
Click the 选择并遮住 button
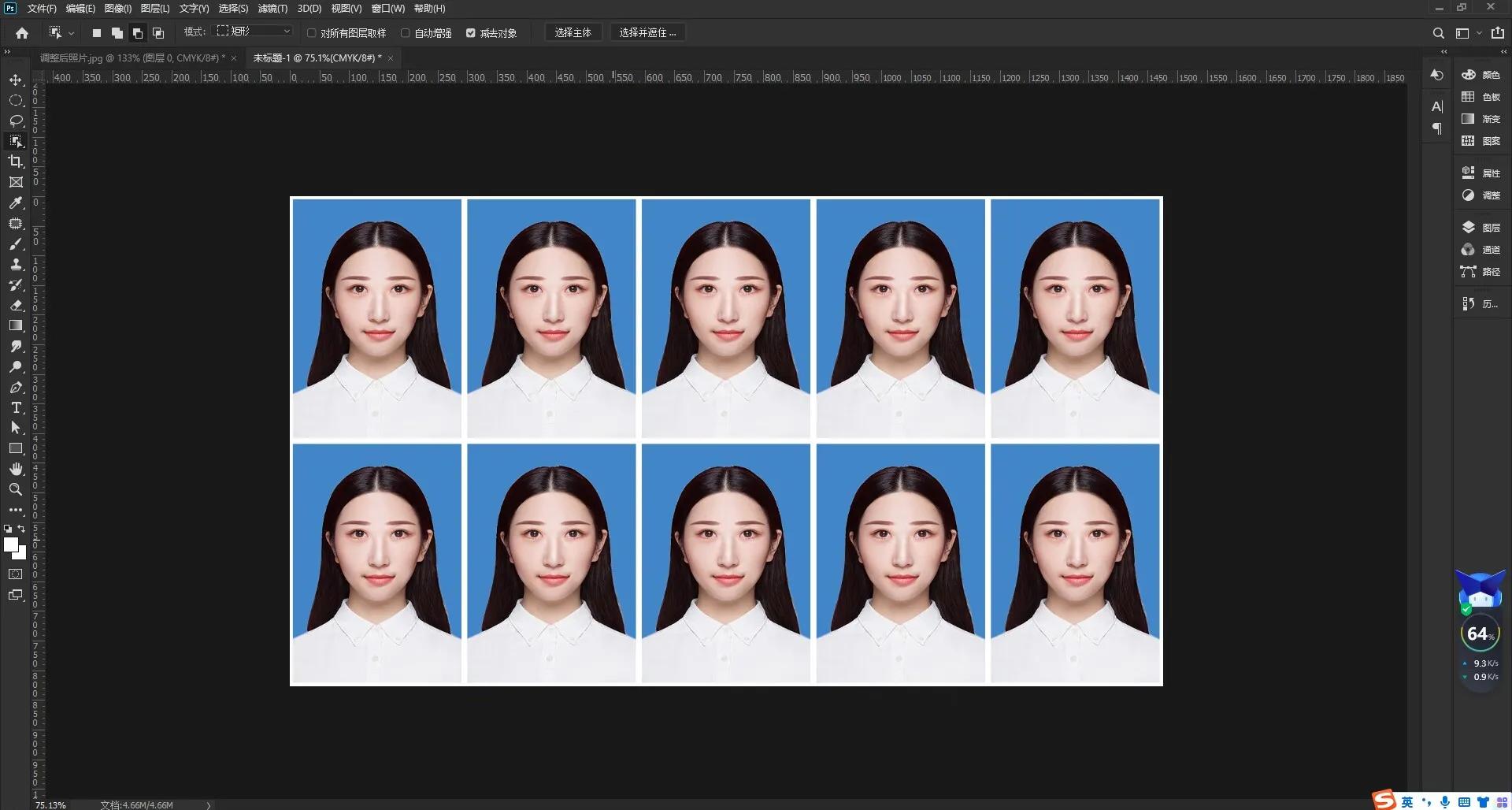pyautogui.click(x=647, y=32)
